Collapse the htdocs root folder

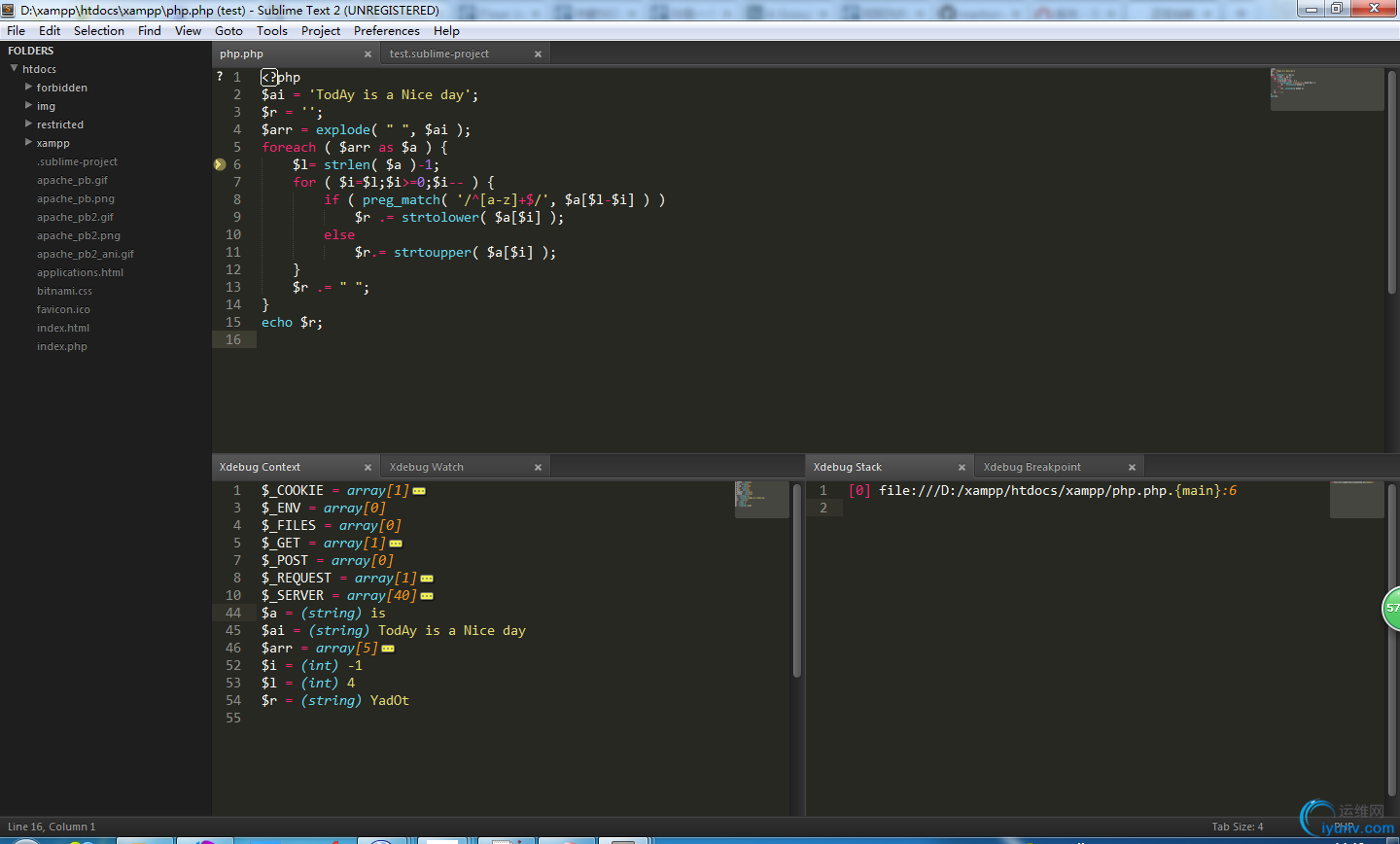[x=15, y=69]
